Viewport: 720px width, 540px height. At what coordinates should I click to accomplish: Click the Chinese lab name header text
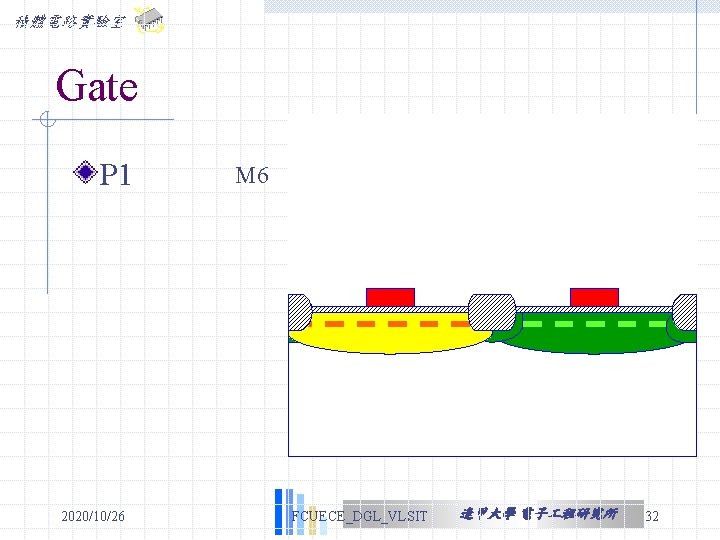point(70,21)
